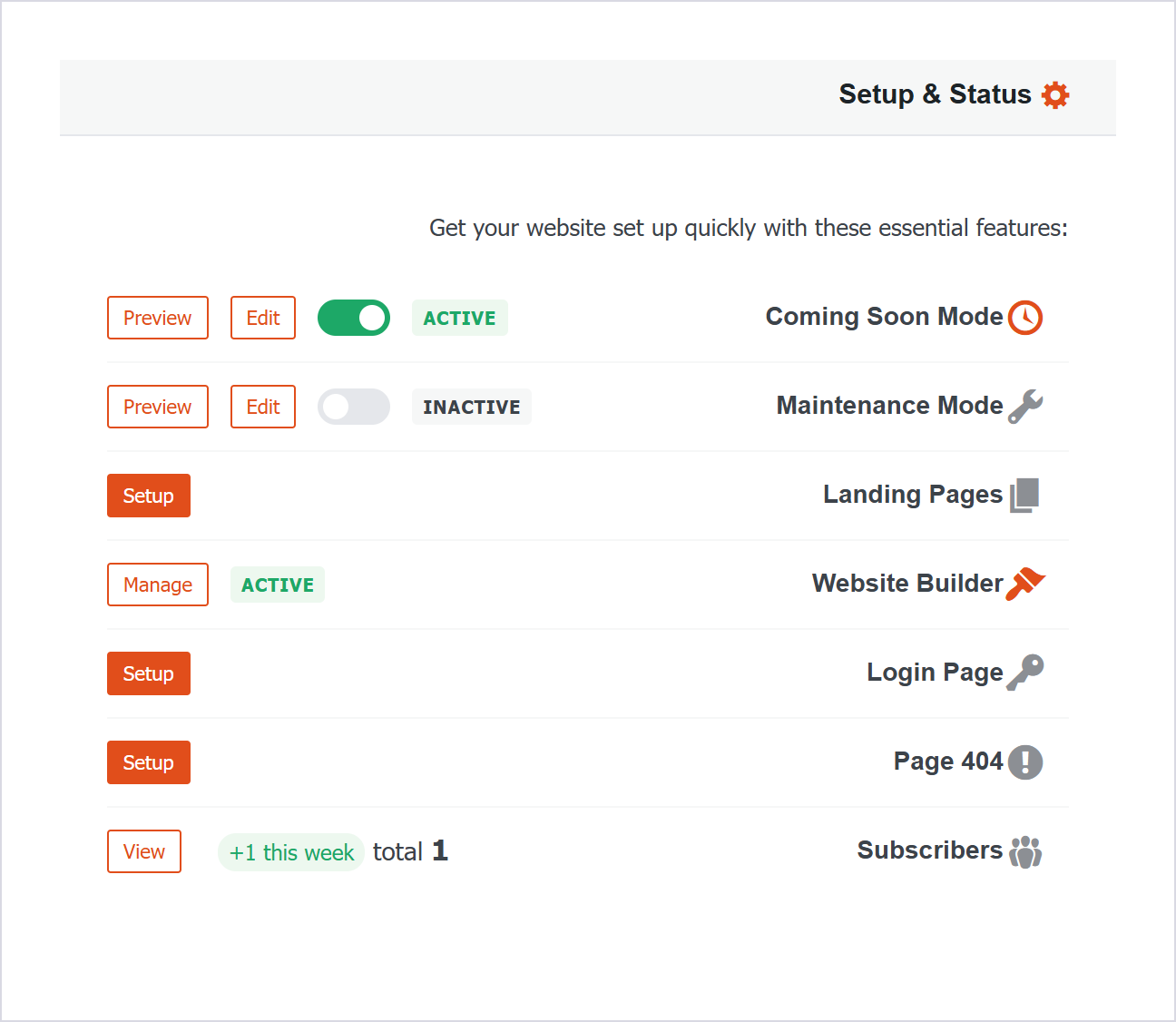This screenshot has width=1176, height=1022.
Task: Click the INACTIVE badge for Maintenance Mode
Action: pos(472,407)
